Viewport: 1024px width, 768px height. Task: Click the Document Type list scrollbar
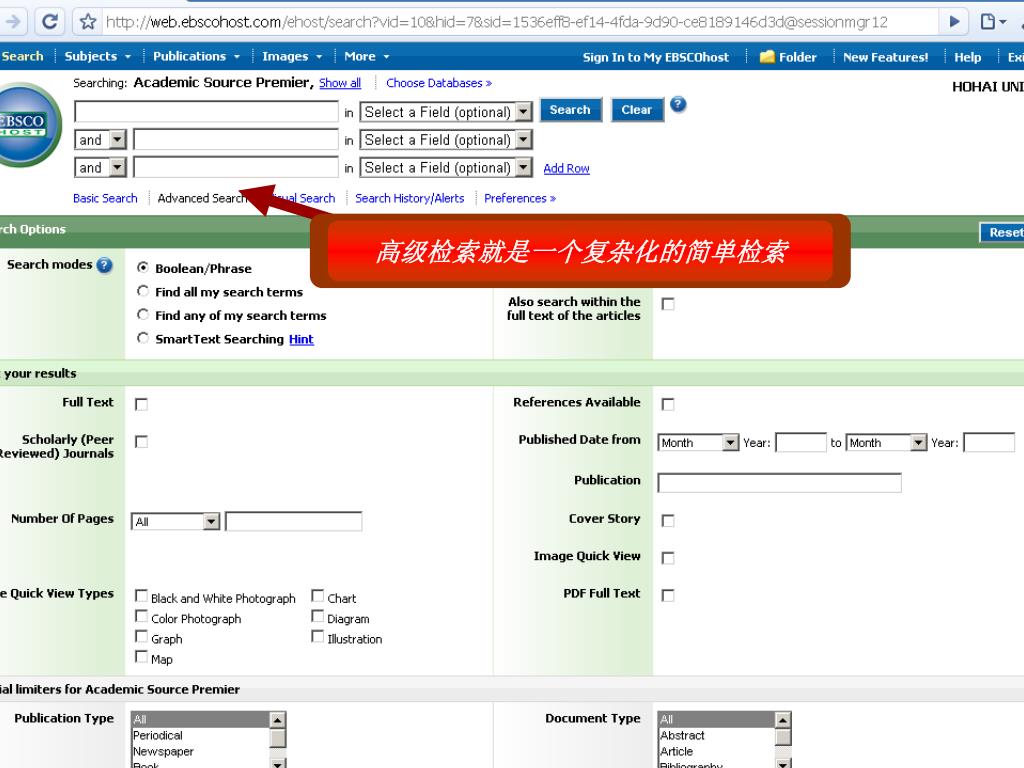(783, 740)
